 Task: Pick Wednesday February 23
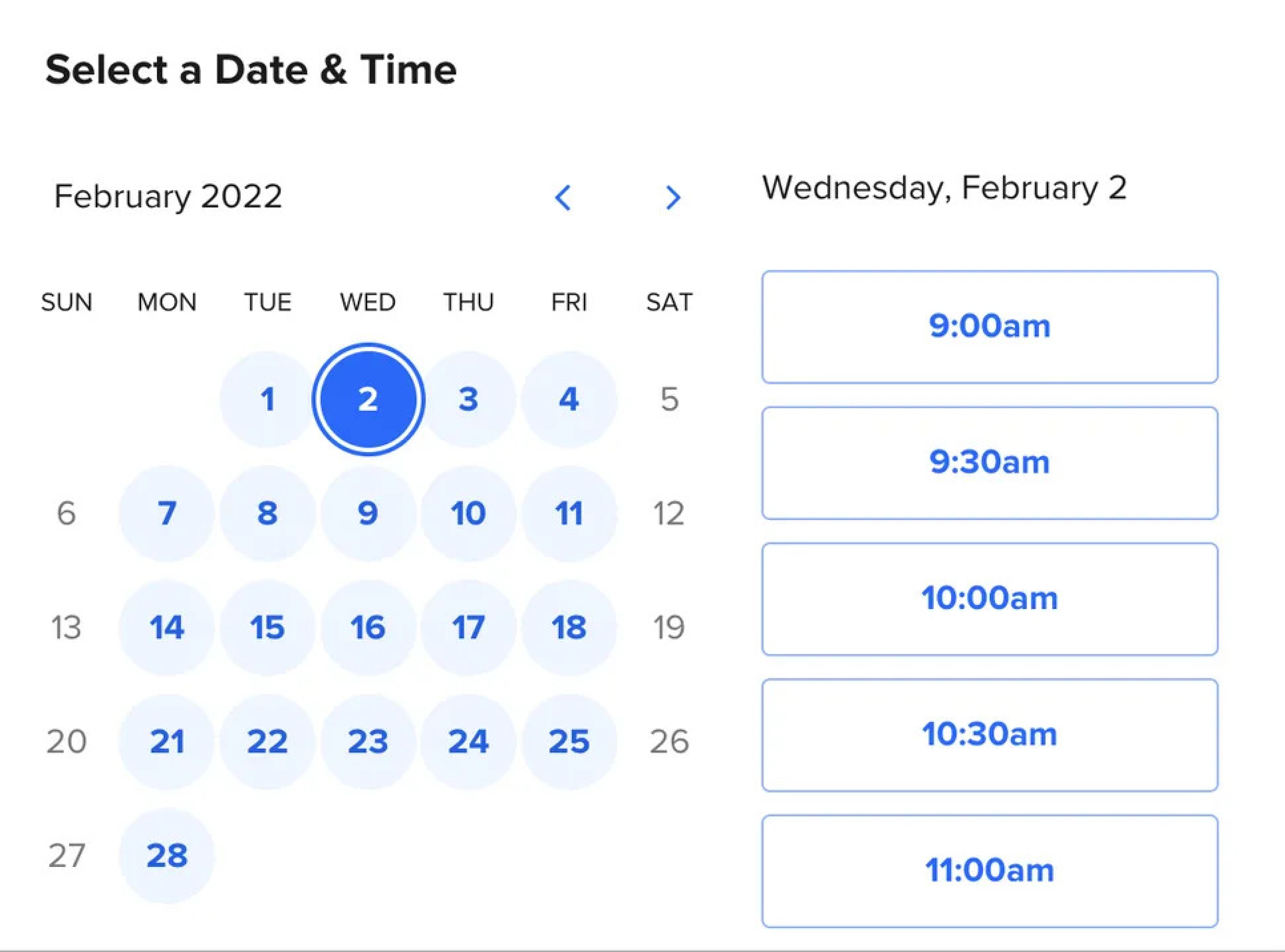[368, 741]
